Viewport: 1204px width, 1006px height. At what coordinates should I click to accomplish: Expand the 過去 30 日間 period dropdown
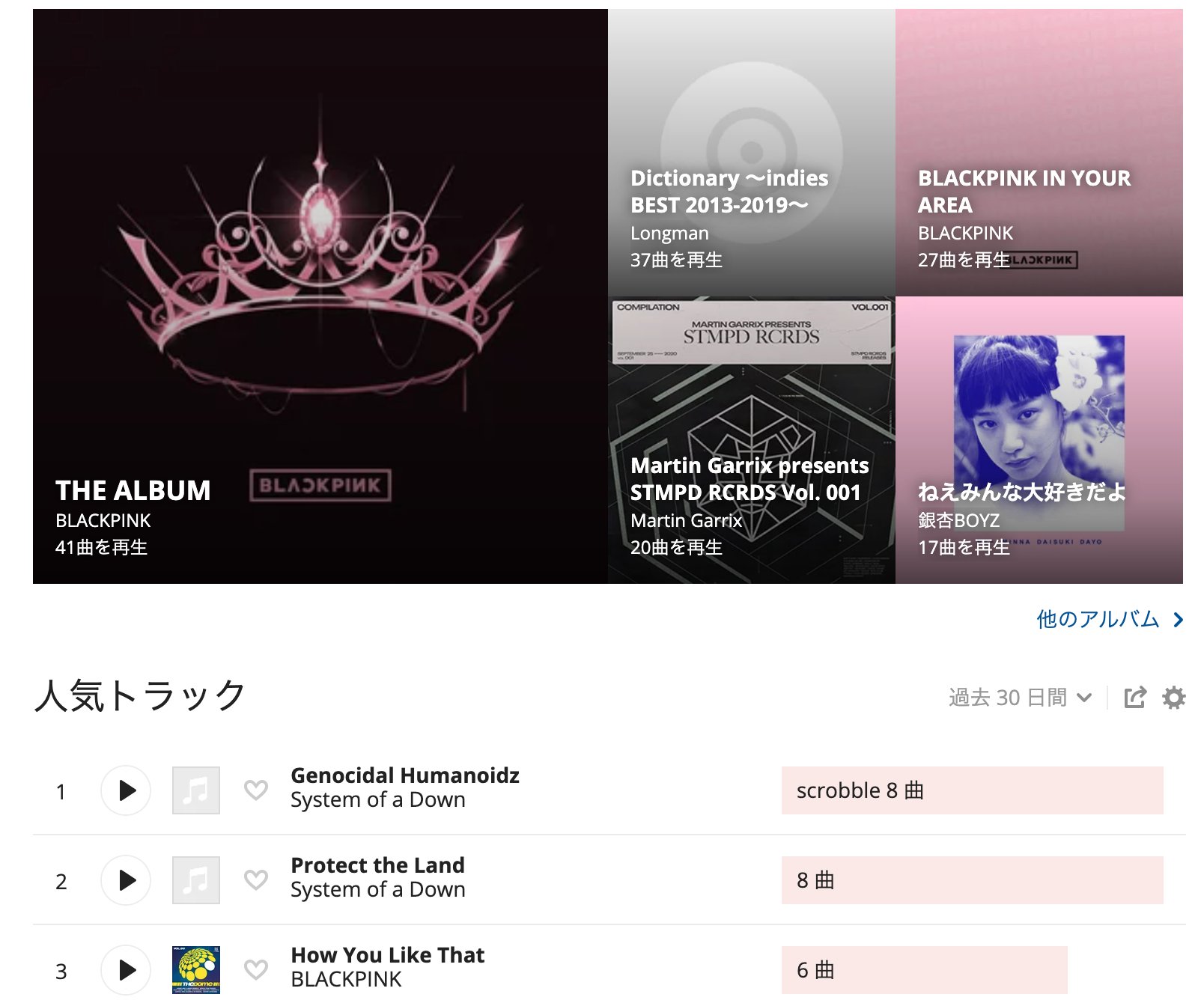click(x=1020, y=698)
